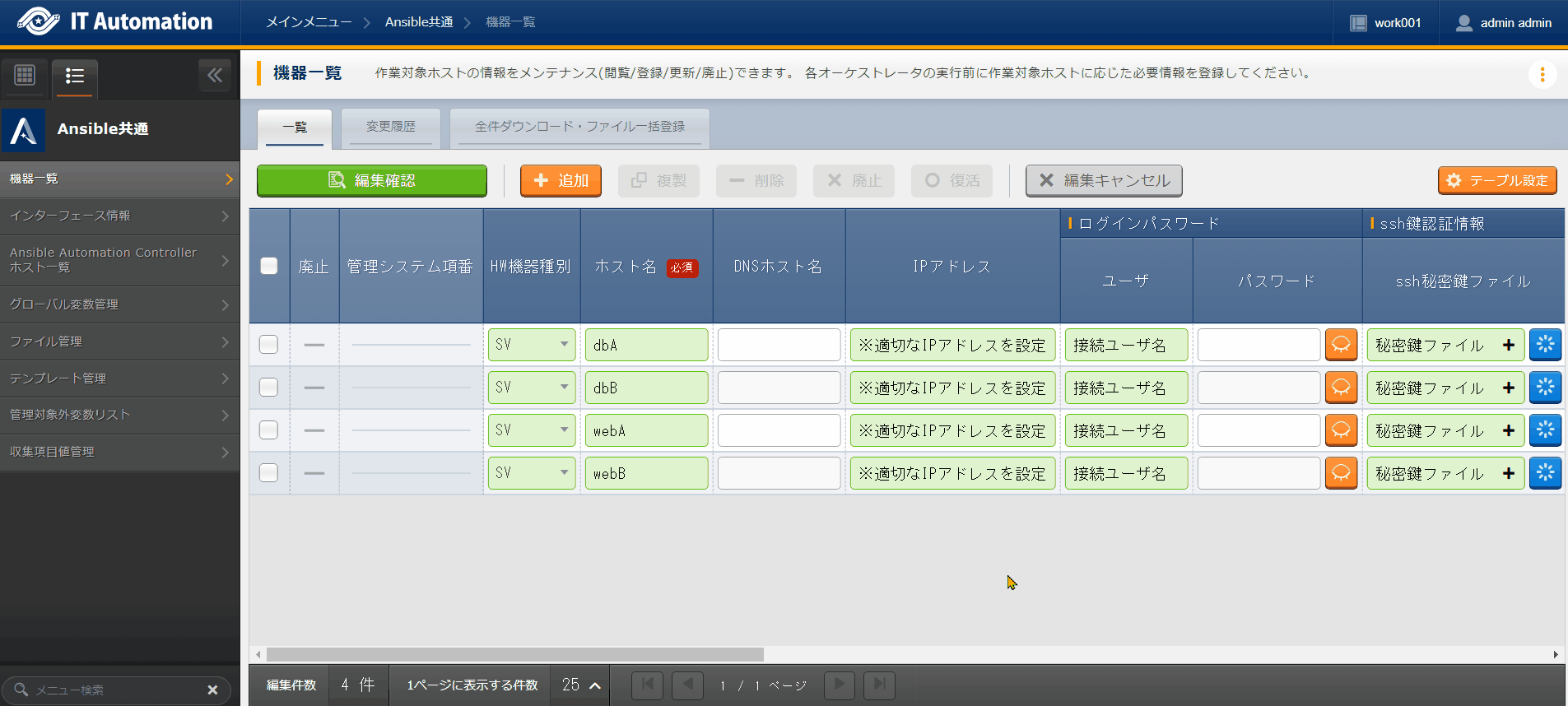The height and width of the screenshot is (706, 1568).
Task: Select the webA row checkbox
Action: click(x=269, y=430)
